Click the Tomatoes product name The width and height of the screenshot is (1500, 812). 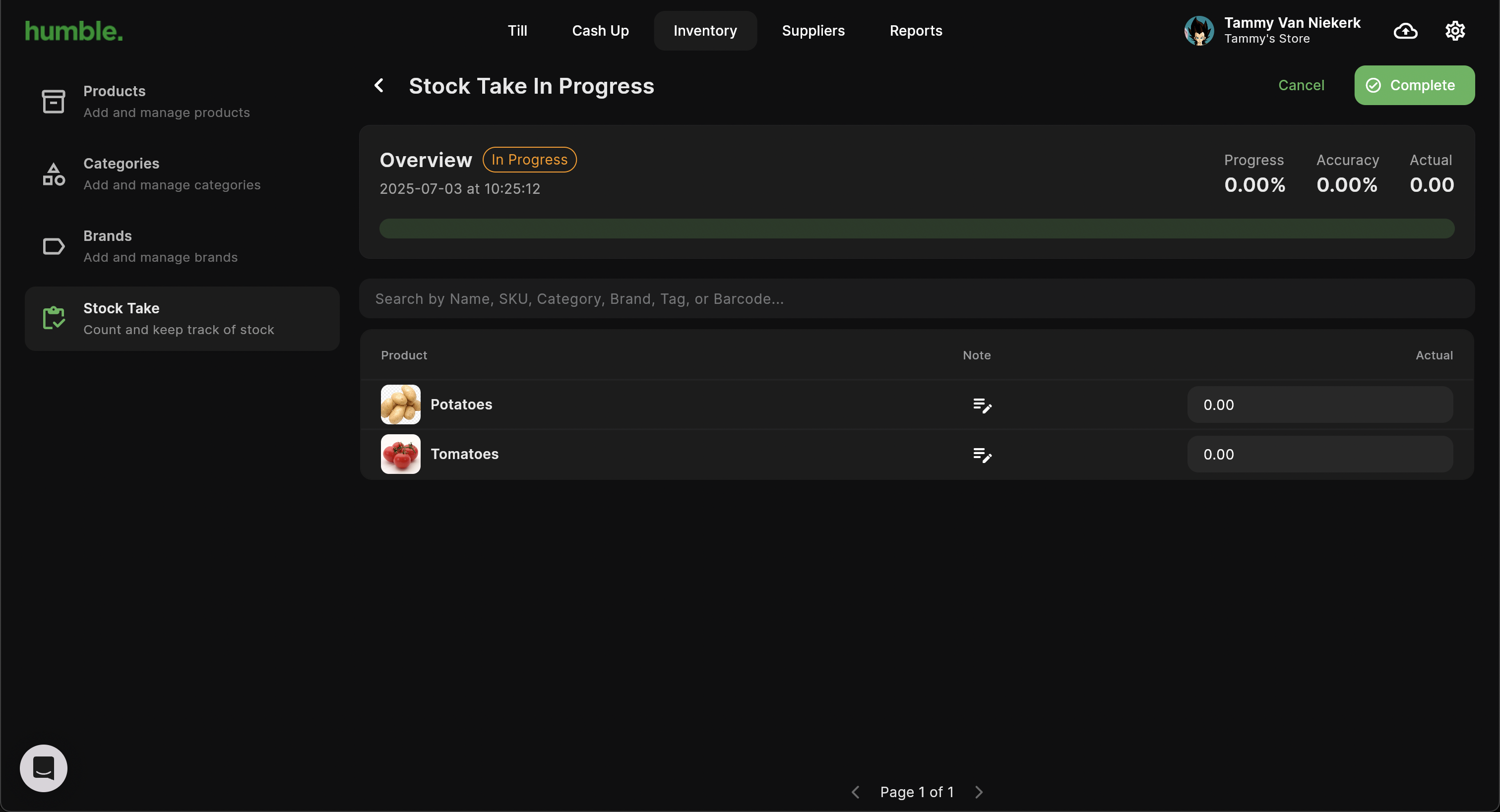[x=465, y=454]
